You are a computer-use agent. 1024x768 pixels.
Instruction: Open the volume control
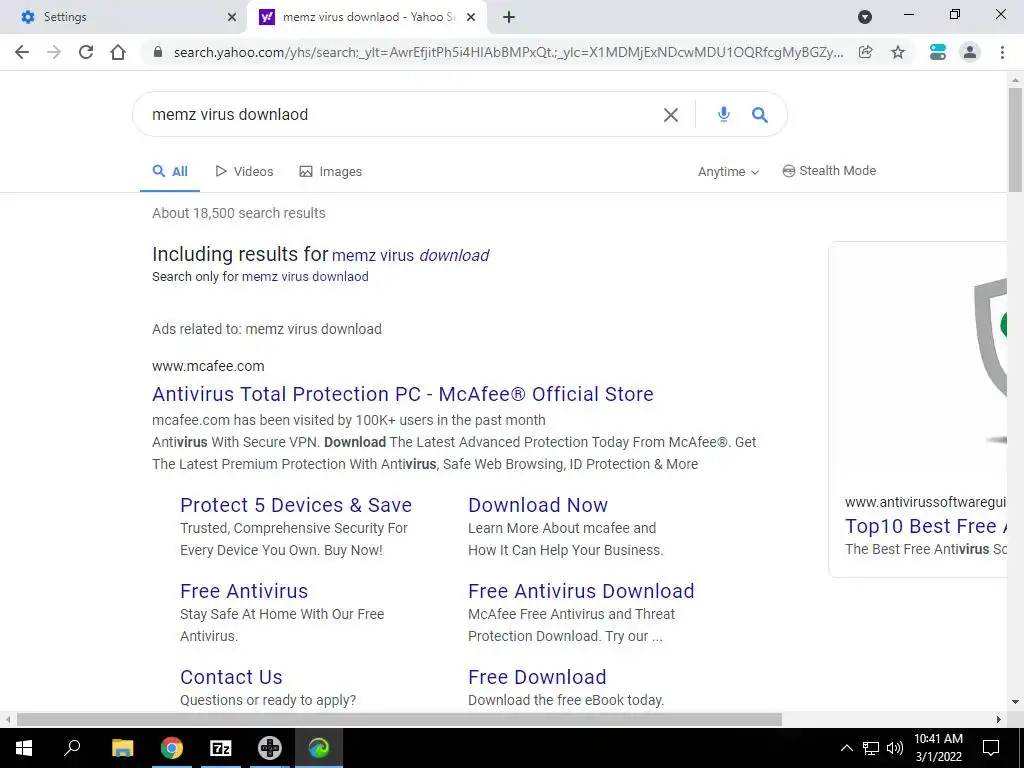click(x=895, y=748)
